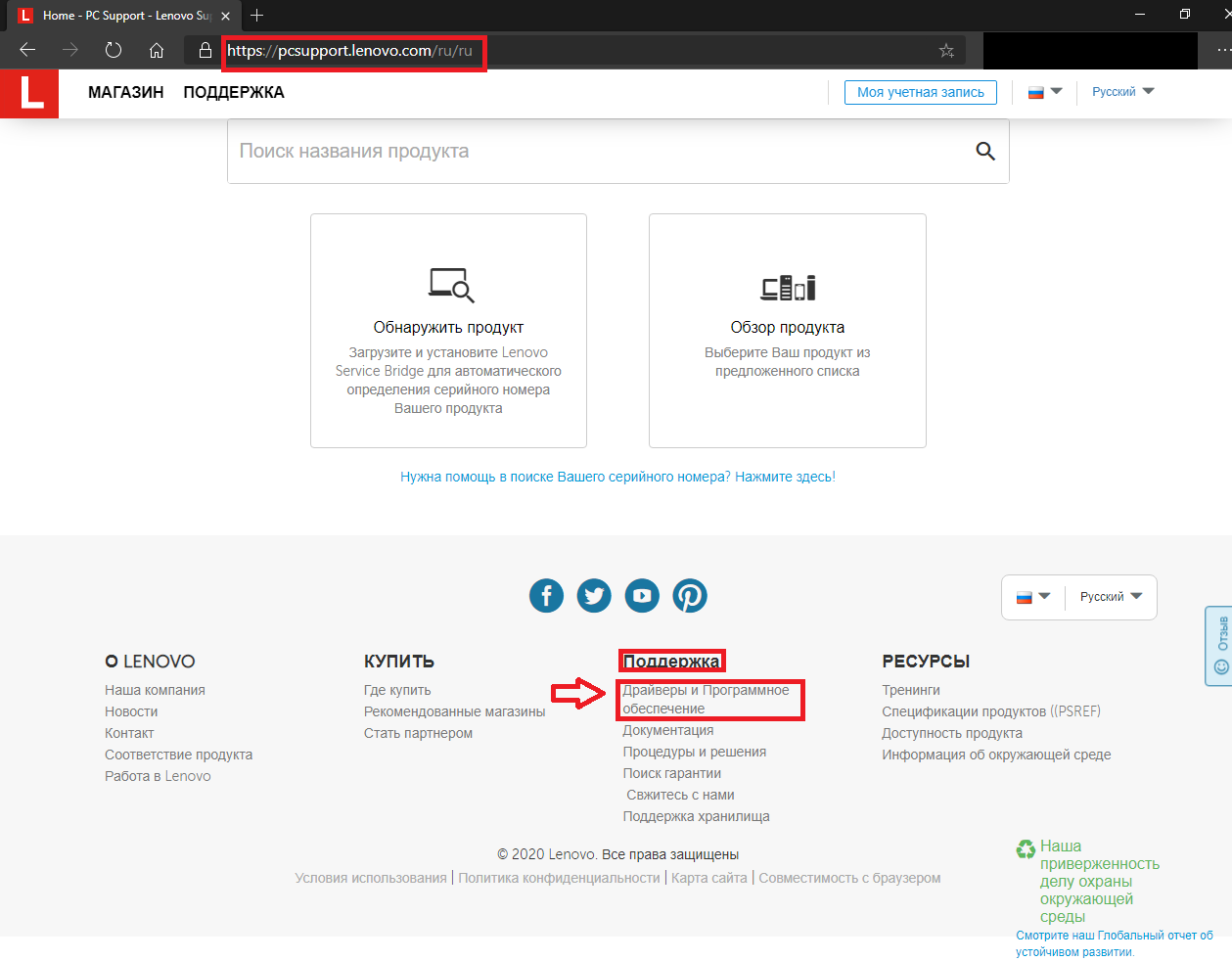
Task: Open Политика конфиденциальности link
Action: (x=559, y=878)
